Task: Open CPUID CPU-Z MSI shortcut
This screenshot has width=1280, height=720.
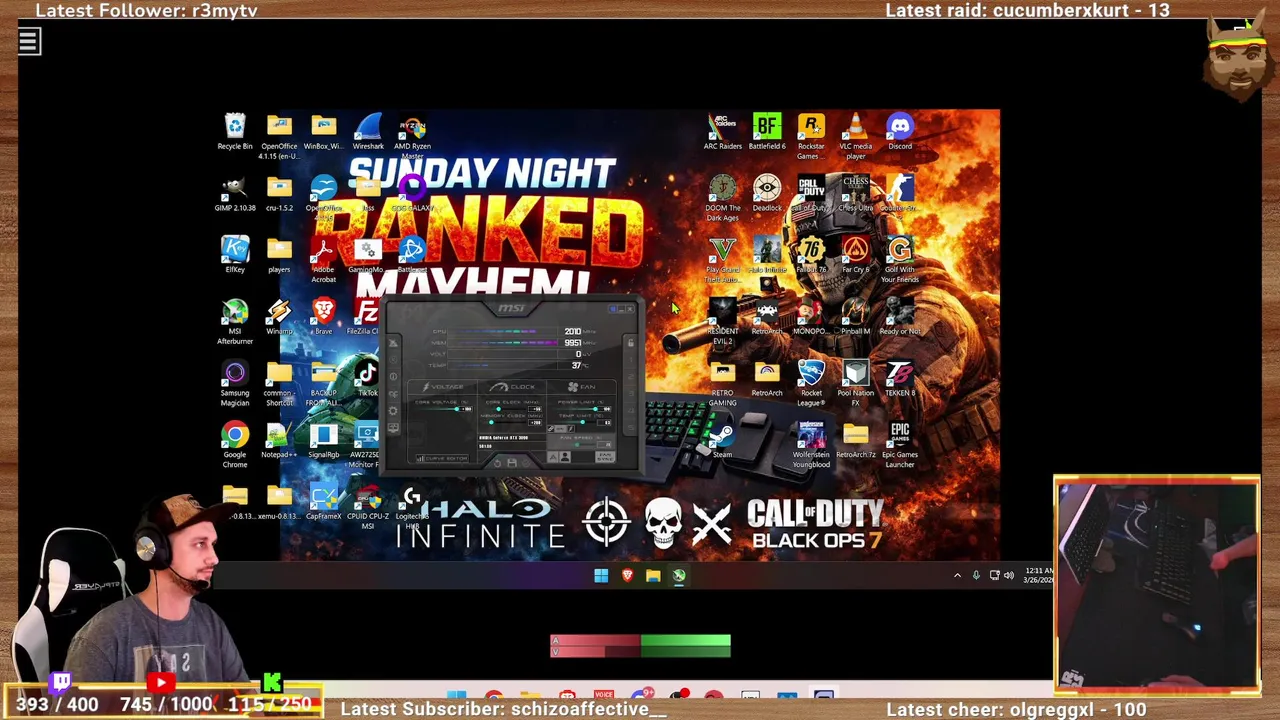Action: point(367,507)
